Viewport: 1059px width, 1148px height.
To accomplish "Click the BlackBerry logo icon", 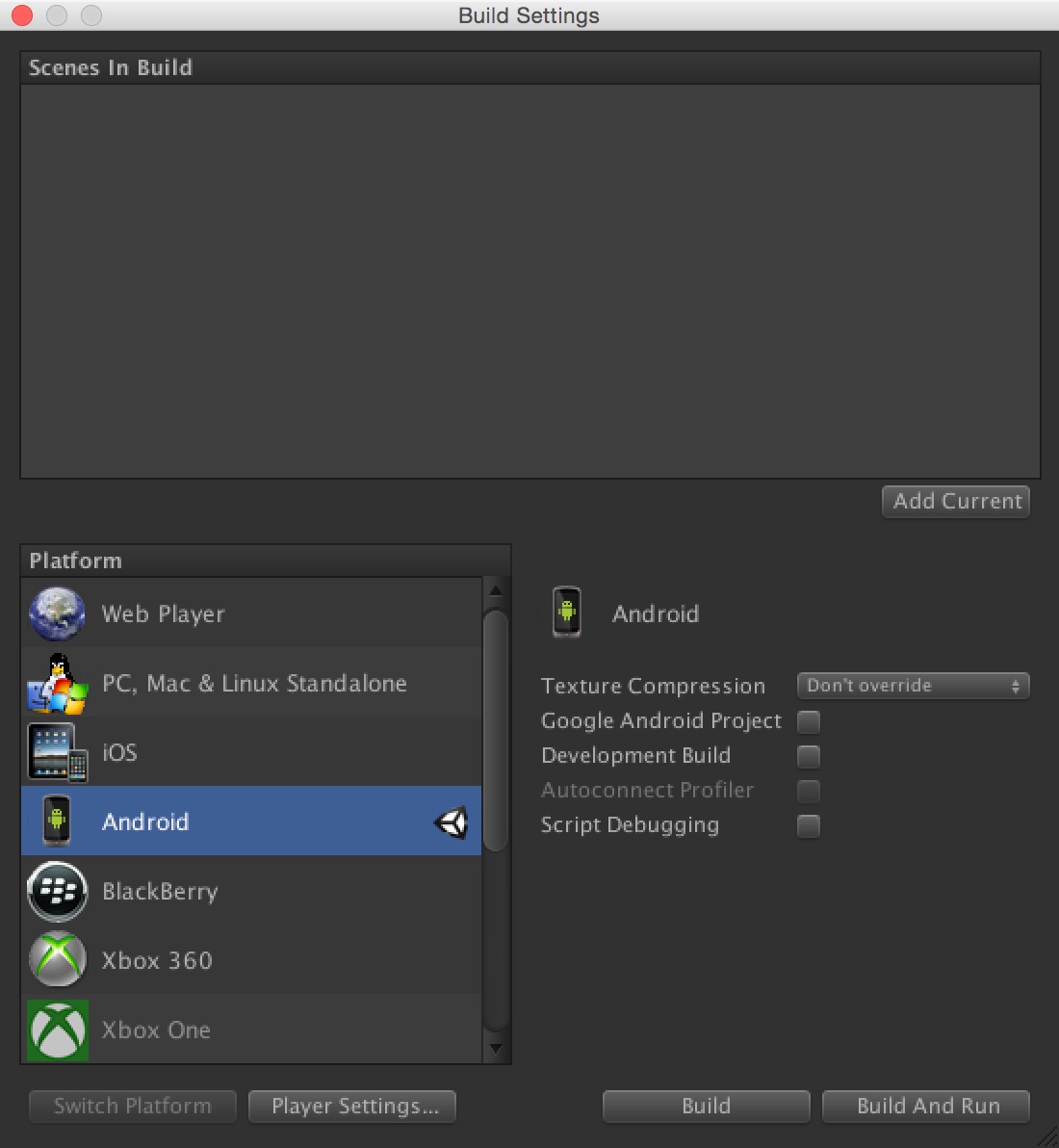I will pos(57,891).
